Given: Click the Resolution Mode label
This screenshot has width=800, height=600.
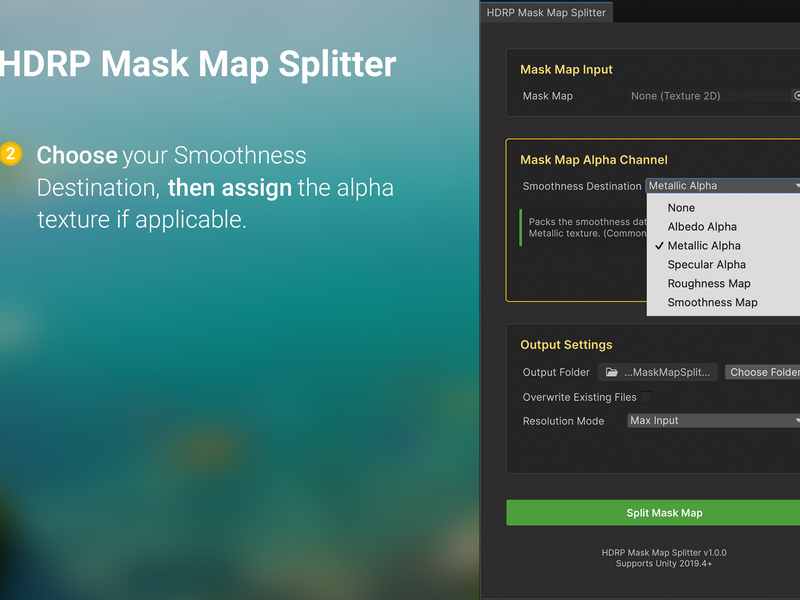Looking at the screenshot, I should coord(563,421).
